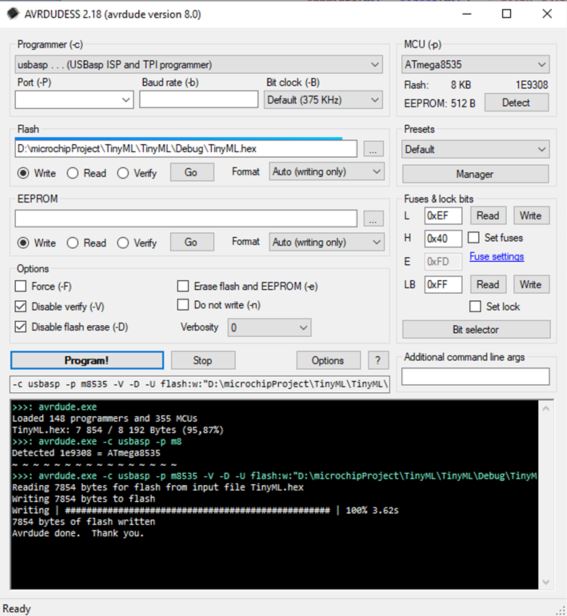Toggle the Set fuses checkbox
Viewport: 567px width, 616px height.
pyautogui.click(x=473, y=238)
